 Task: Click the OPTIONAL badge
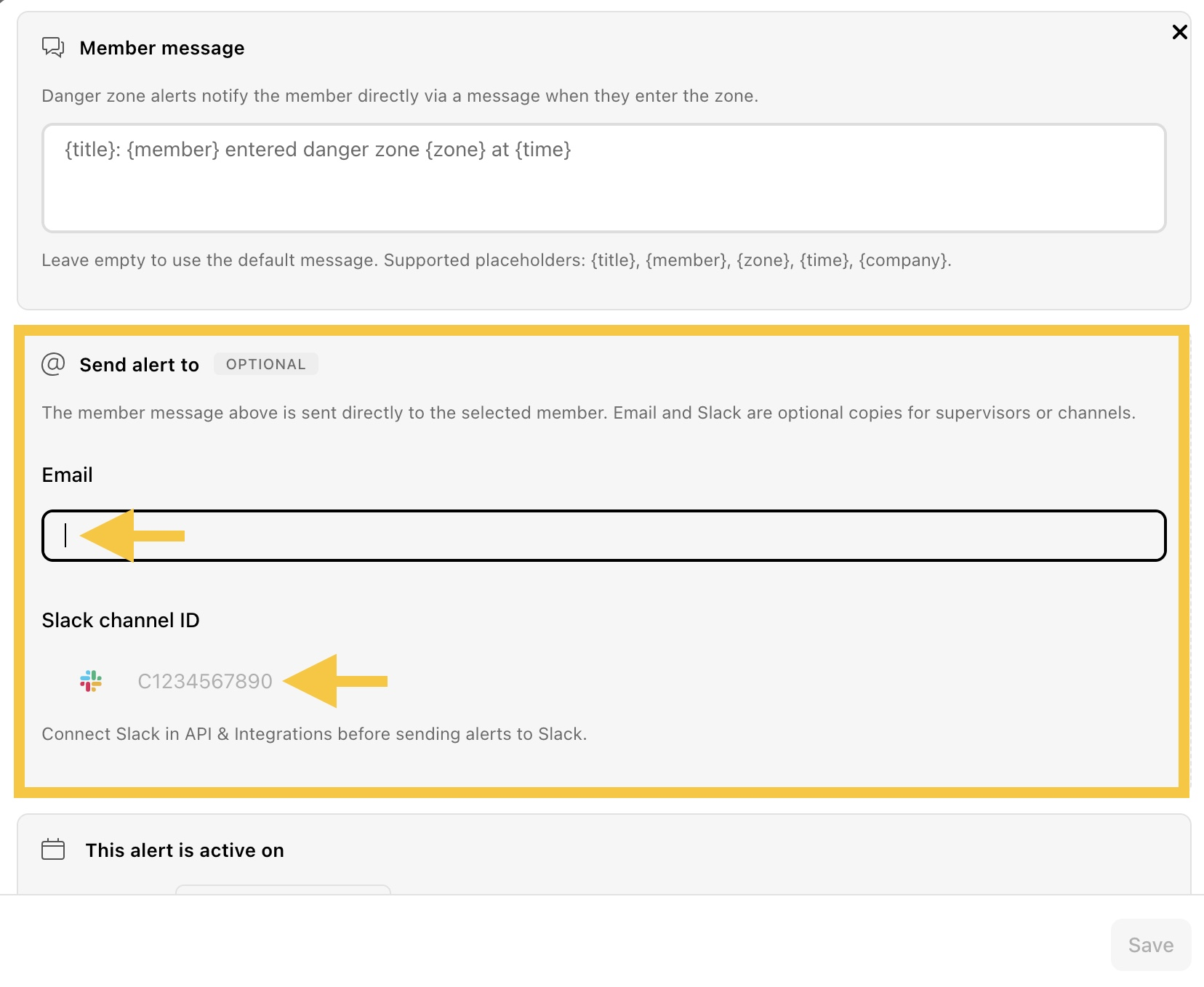266,364
